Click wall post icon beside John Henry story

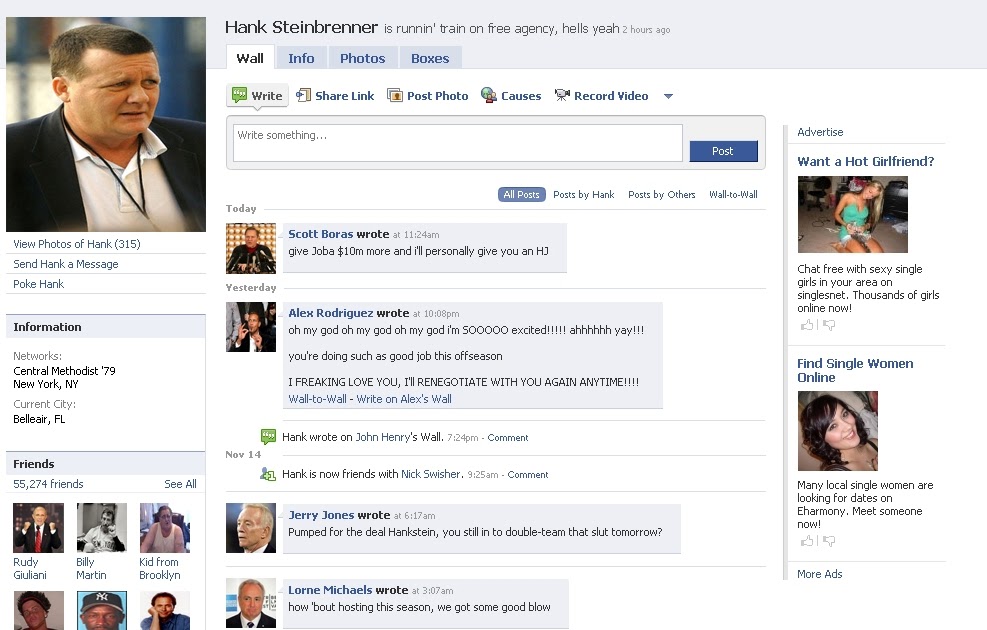pos(268,436)
